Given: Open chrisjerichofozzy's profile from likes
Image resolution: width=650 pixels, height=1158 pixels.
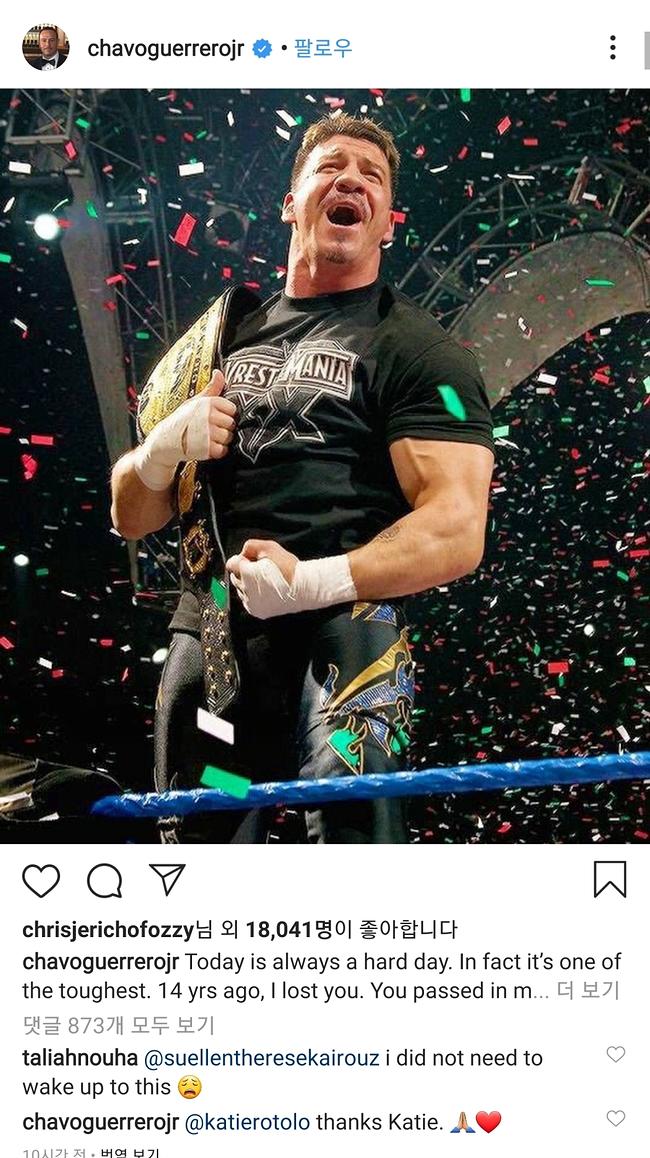Looking at the screenshot, I should point(108,929).
